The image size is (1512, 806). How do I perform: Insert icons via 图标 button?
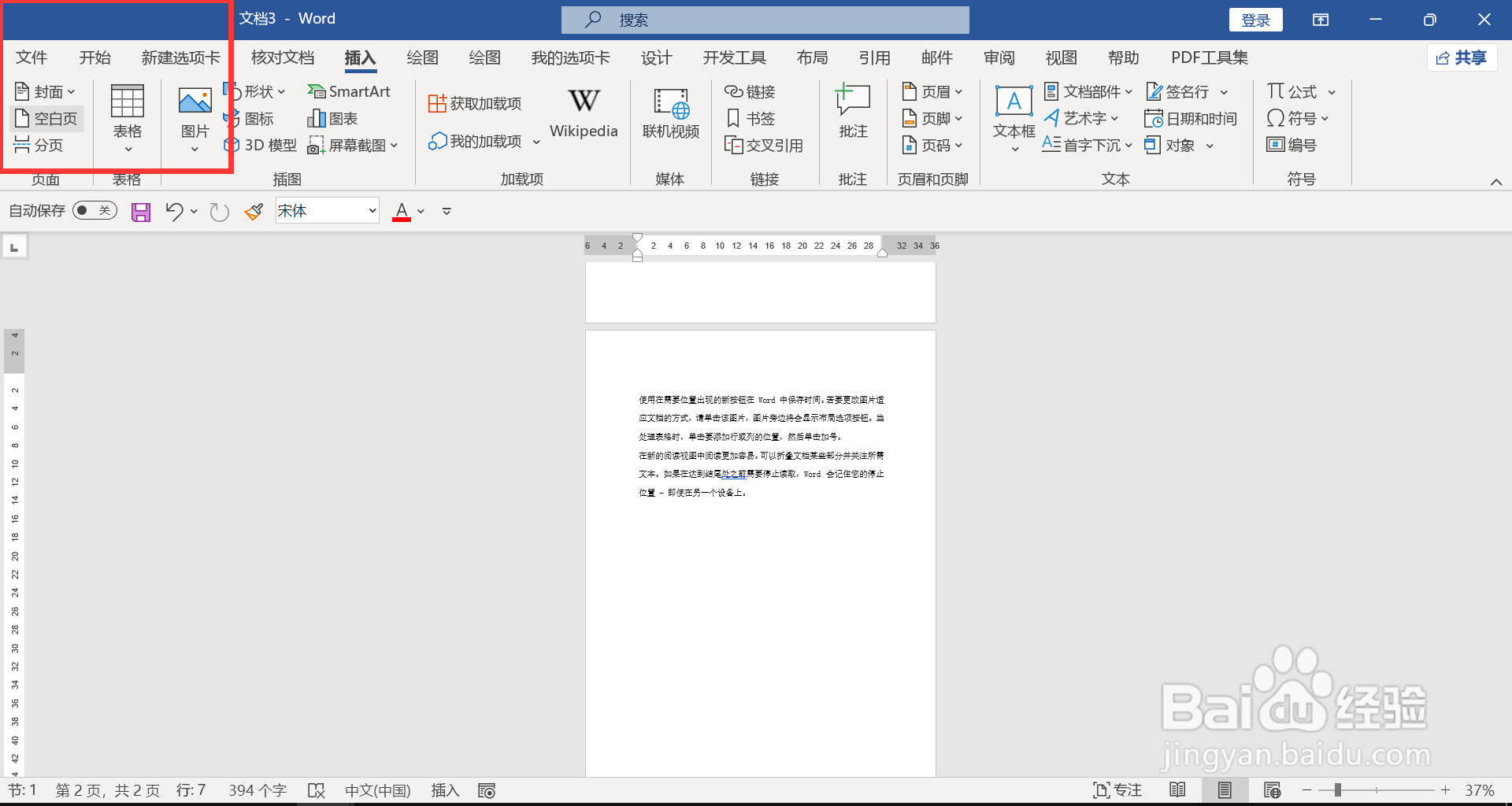tap(250, 119)
